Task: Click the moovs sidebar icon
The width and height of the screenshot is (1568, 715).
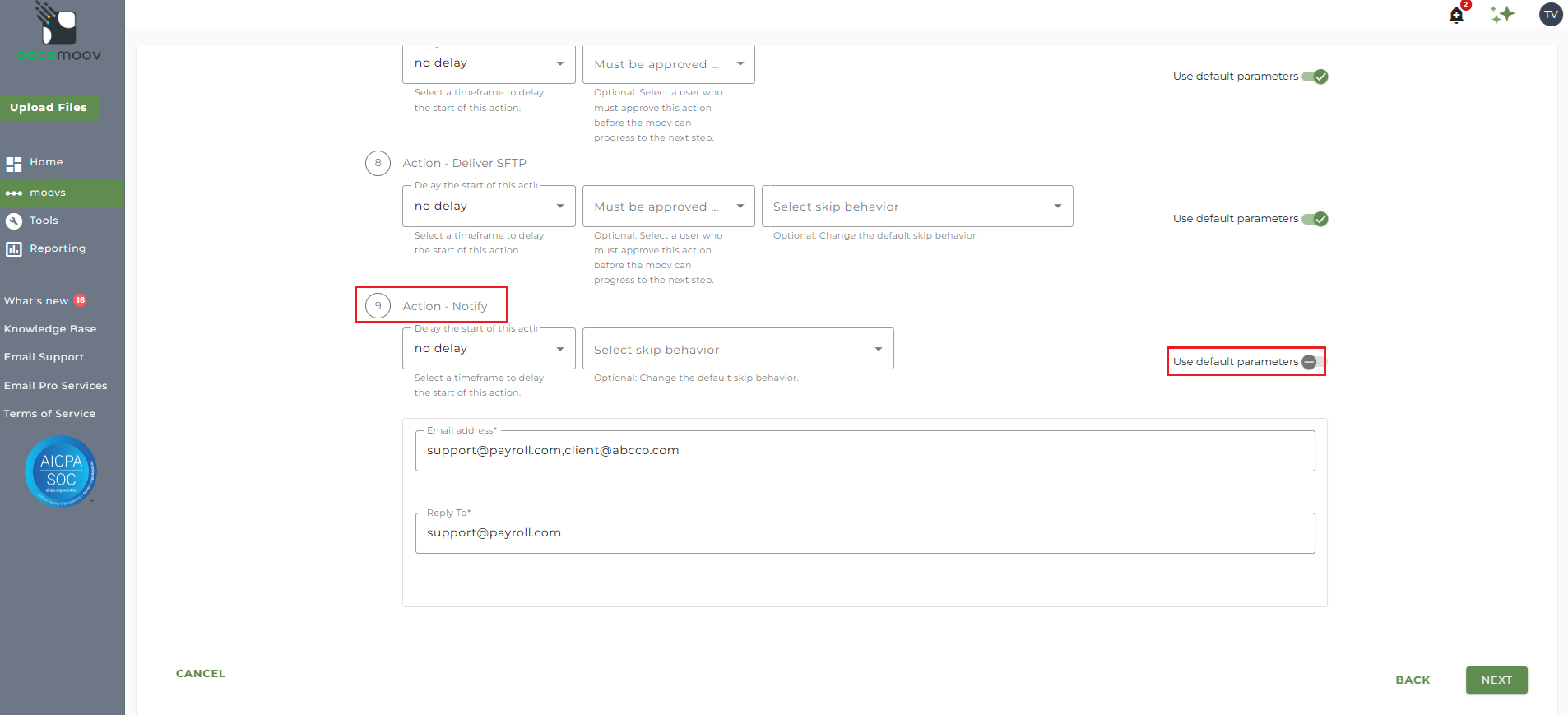Action: [14, 193]
